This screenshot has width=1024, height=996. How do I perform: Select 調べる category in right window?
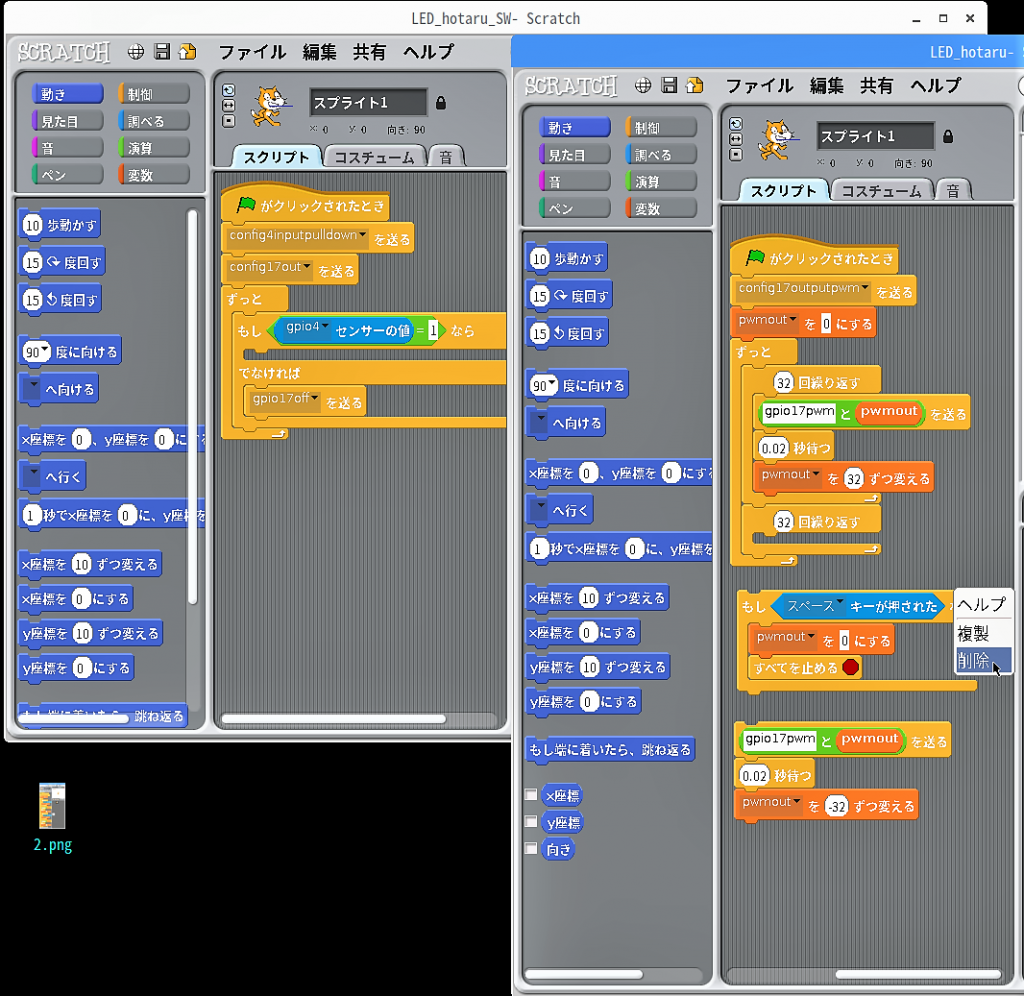[661, 155]
